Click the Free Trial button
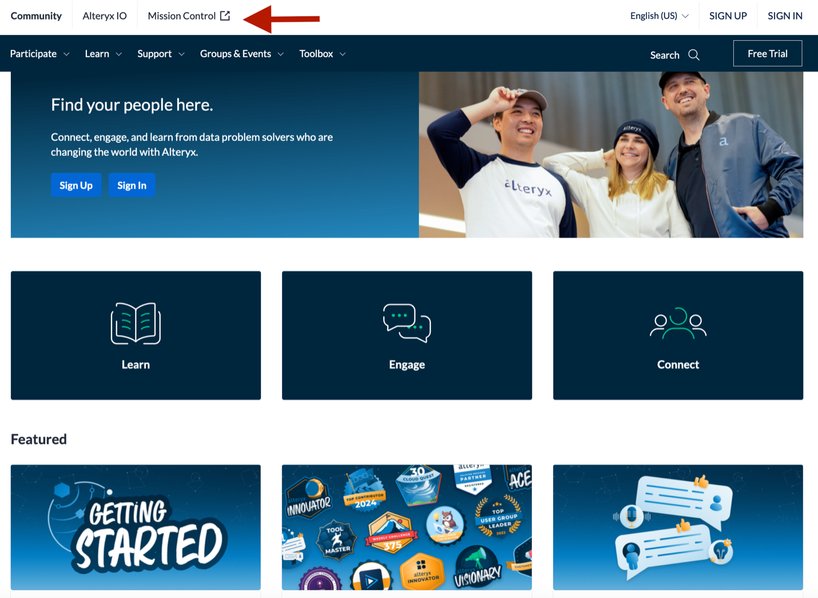Viewport: 818px width, 598px height. pos(767,53)
